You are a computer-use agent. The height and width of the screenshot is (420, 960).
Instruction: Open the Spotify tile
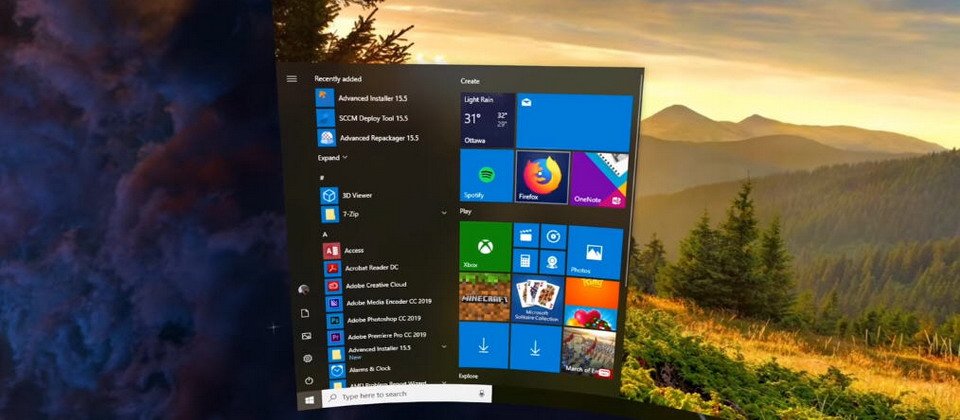coord(486,176)
